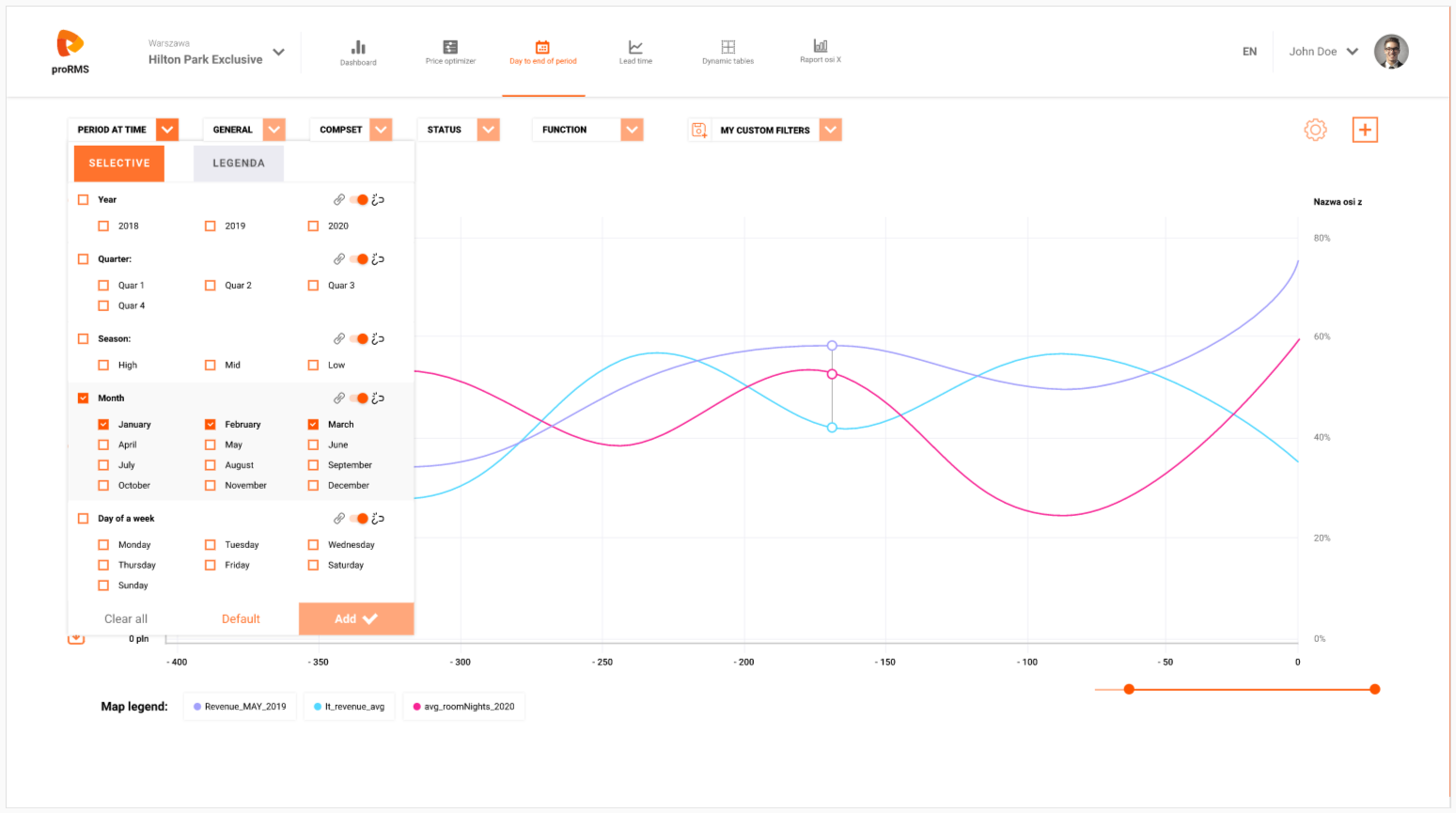Click the Add button in filter panel
The height and width of the screenshot is (813, 1456).
pyautogui.click(x=356, y=618)
